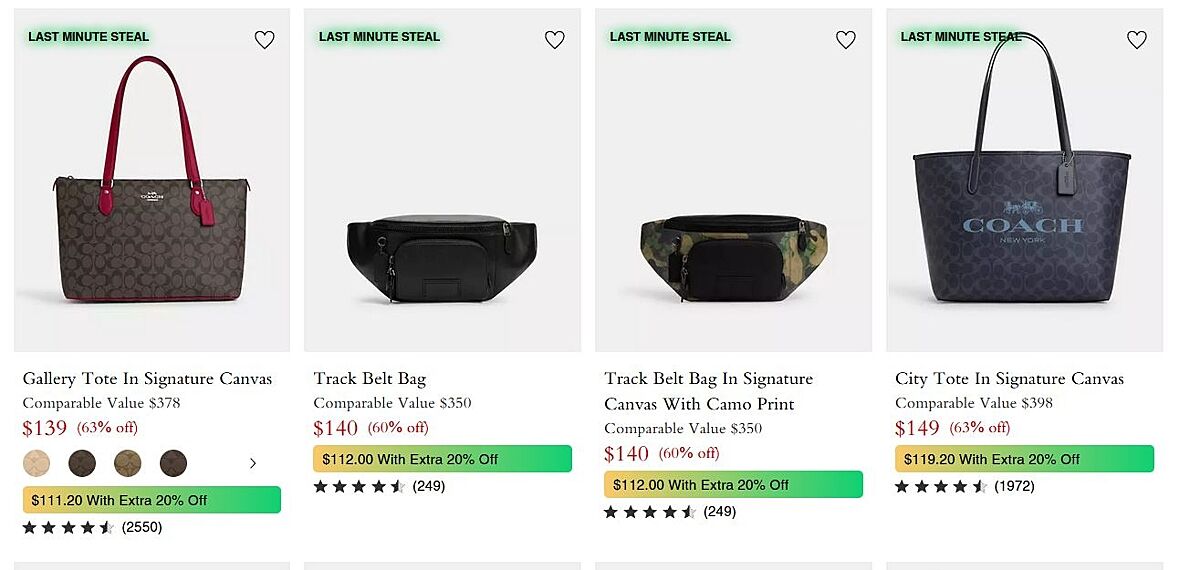Open City Tote In Signature Canvas link
Screen dimensions: 1200x570
(1009, 379)
